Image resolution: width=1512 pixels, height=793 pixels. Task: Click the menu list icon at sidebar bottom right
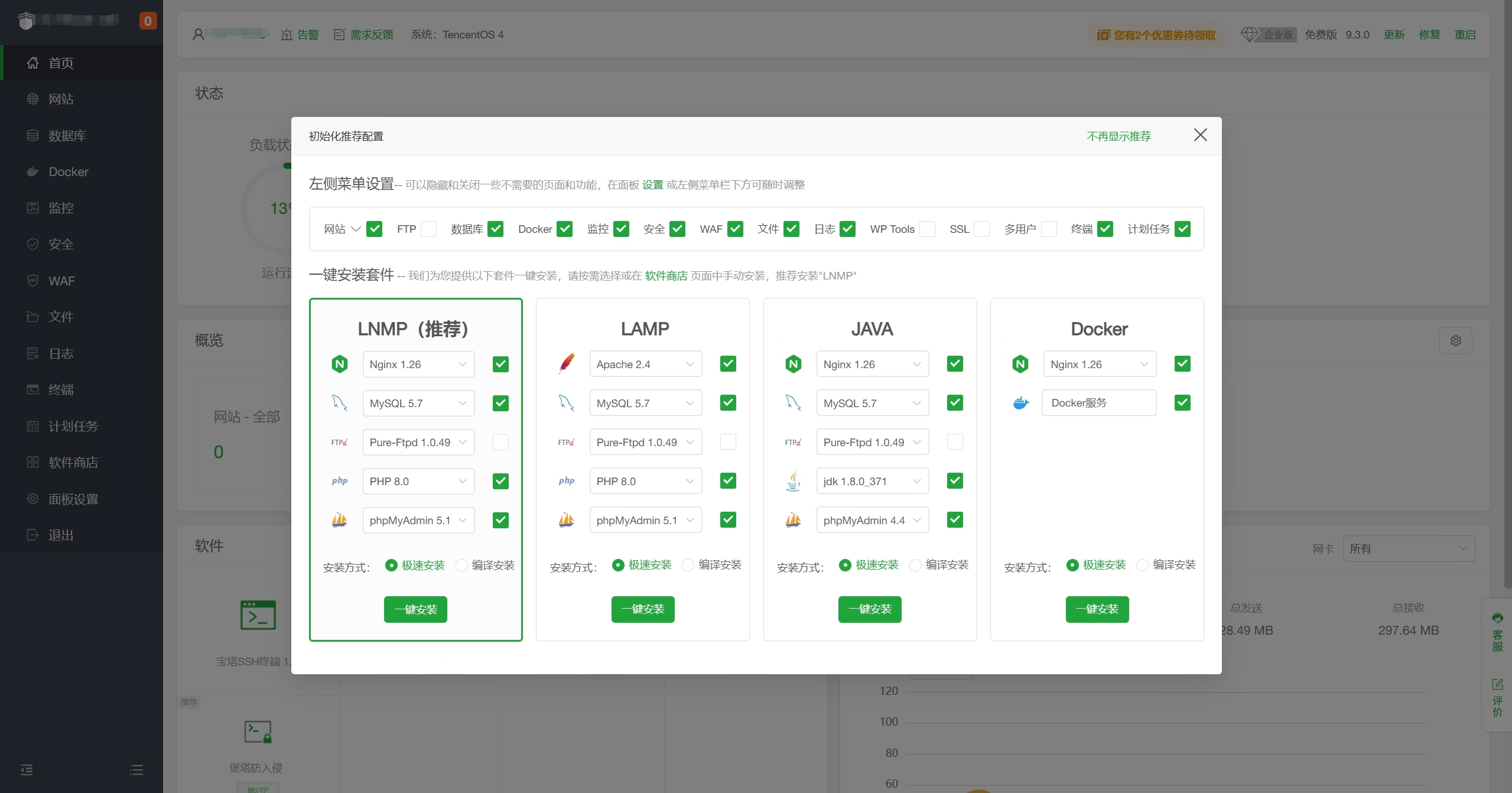tap(136, 769)
